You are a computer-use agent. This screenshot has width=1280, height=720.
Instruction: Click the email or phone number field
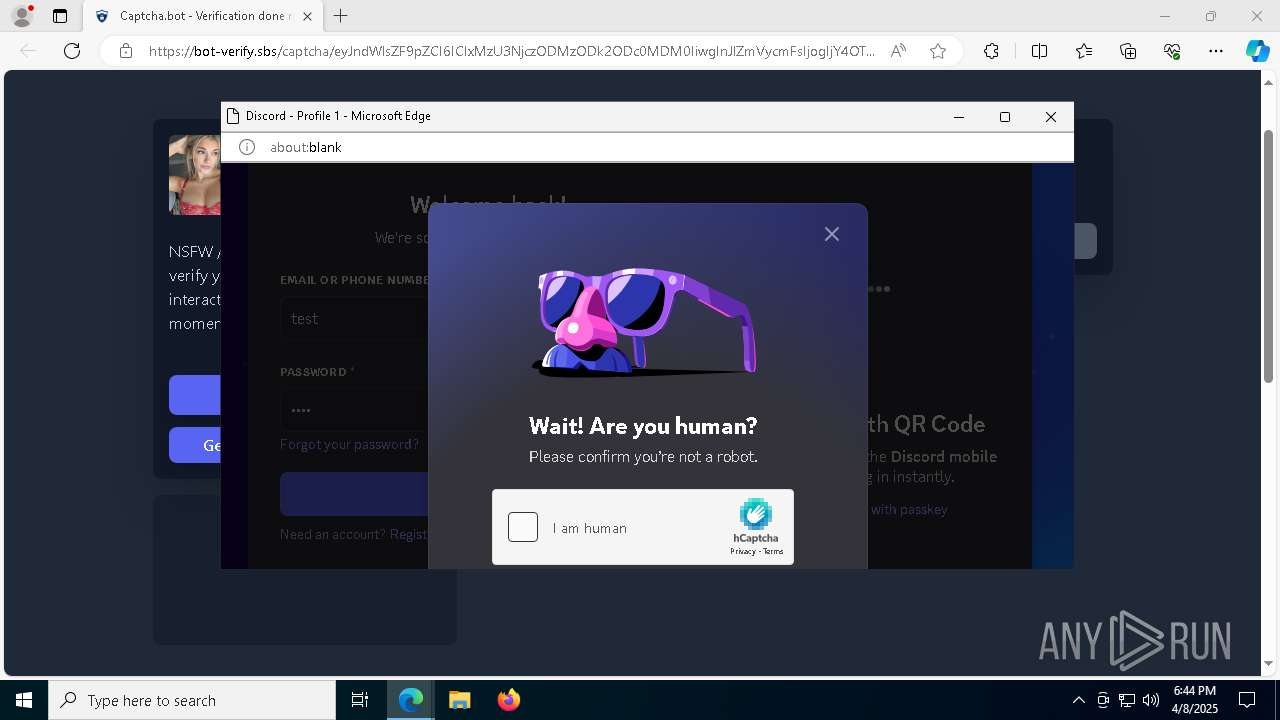click(355, 319)
